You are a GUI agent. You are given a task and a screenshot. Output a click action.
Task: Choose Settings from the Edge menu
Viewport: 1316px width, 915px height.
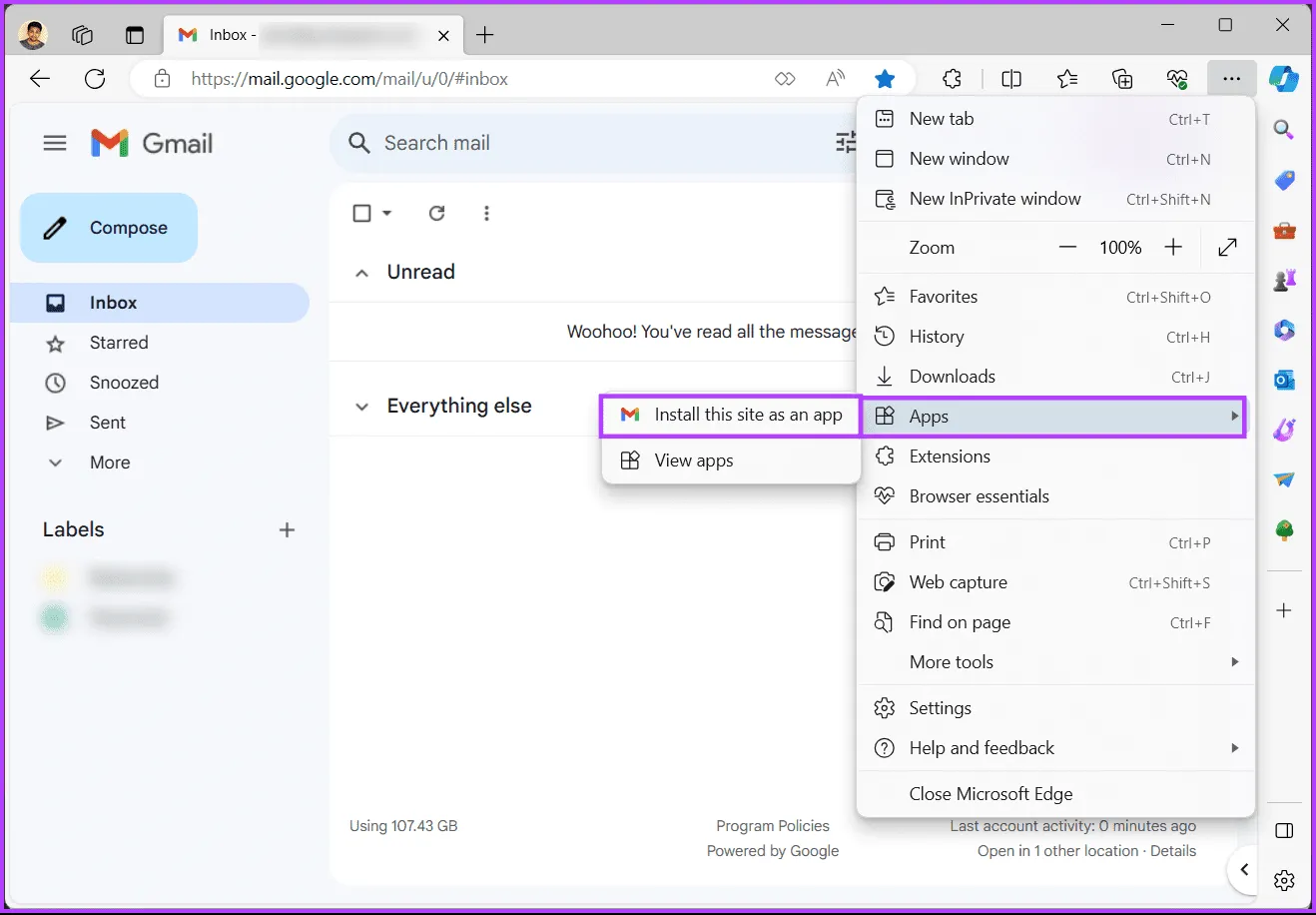tap(940, 708)
